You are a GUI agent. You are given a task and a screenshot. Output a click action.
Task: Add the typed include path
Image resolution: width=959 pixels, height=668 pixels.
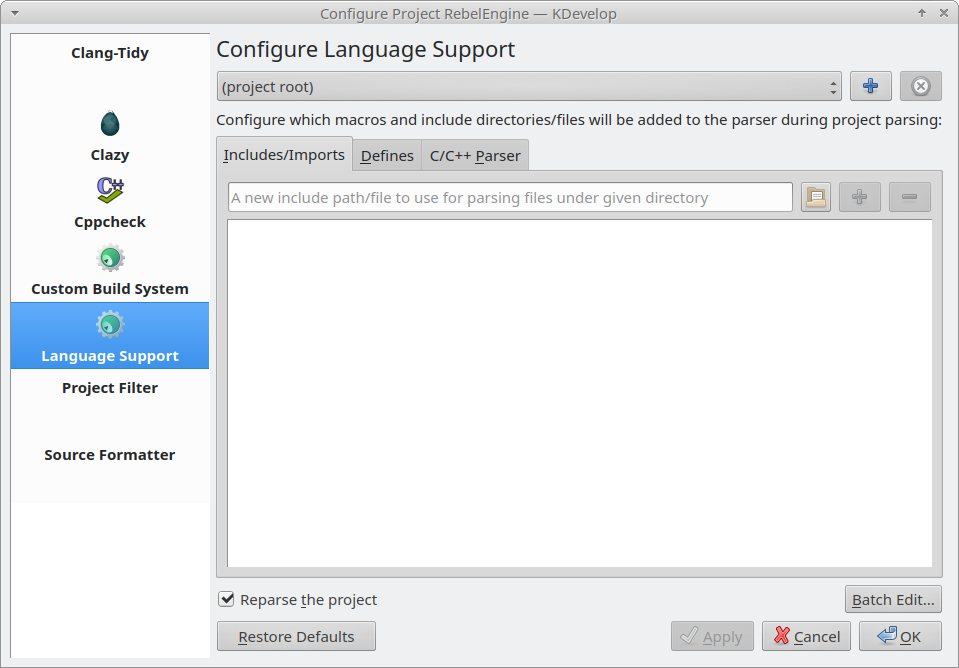pyautogui.click(x=859, y=197)
